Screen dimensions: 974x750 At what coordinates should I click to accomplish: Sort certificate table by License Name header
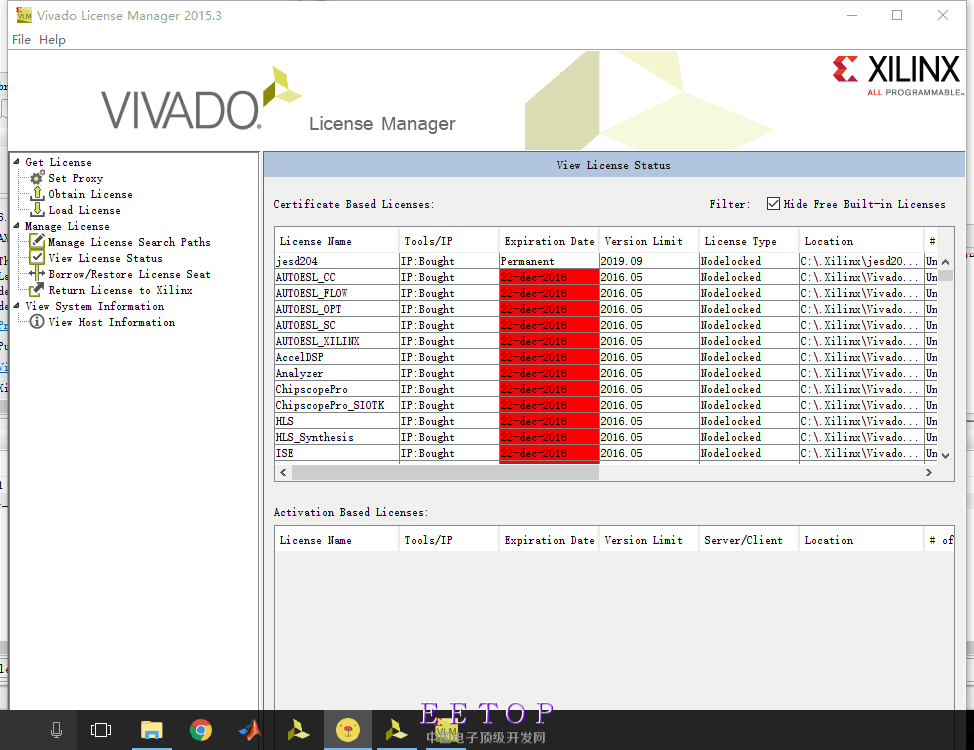click(x=336, y=241)
